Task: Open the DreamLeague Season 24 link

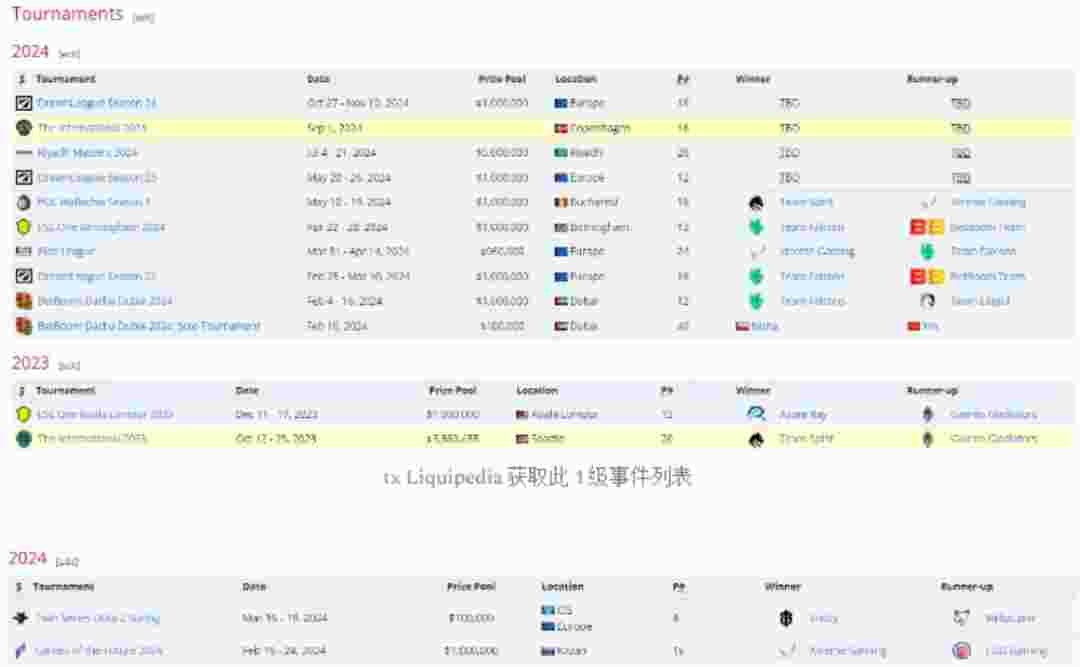Action: click(97, 103)
